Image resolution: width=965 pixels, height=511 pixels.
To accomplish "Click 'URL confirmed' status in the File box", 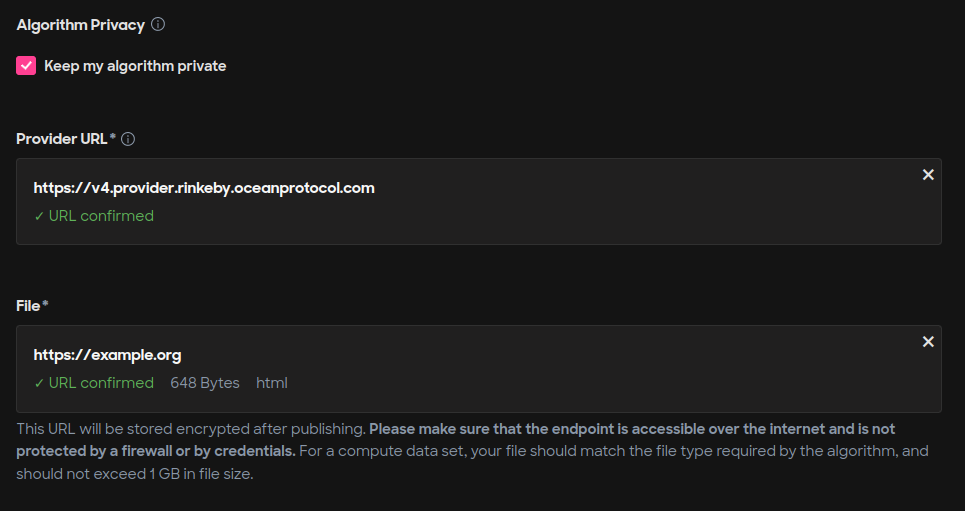I will click(101, 383).
